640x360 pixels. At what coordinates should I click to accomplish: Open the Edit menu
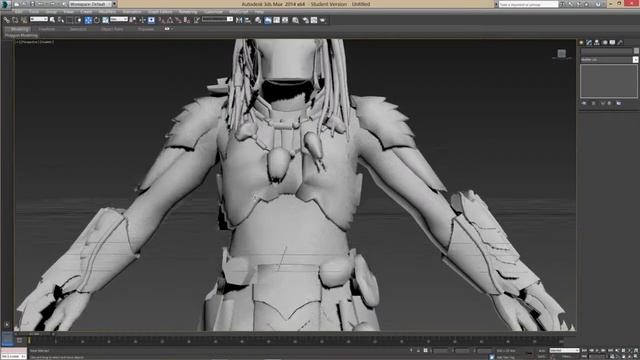point(18,12)
